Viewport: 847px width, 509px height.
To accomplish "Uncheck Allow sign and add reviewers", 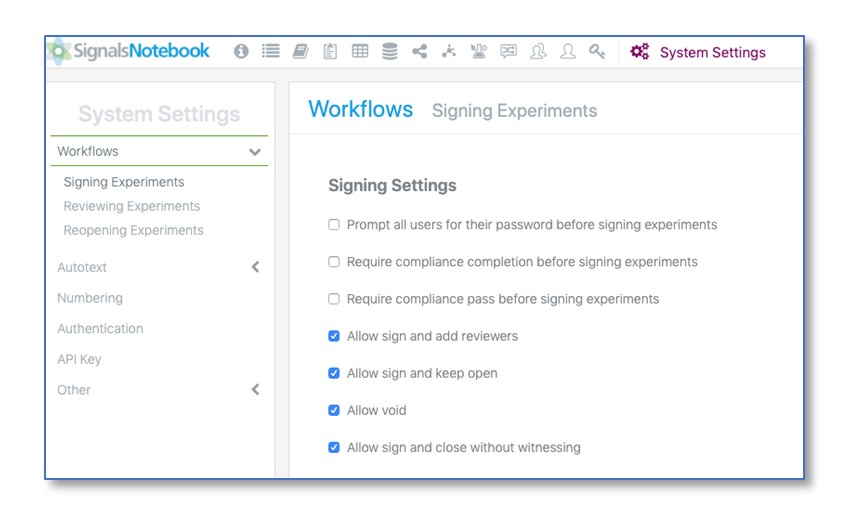I will click(334, 336).
